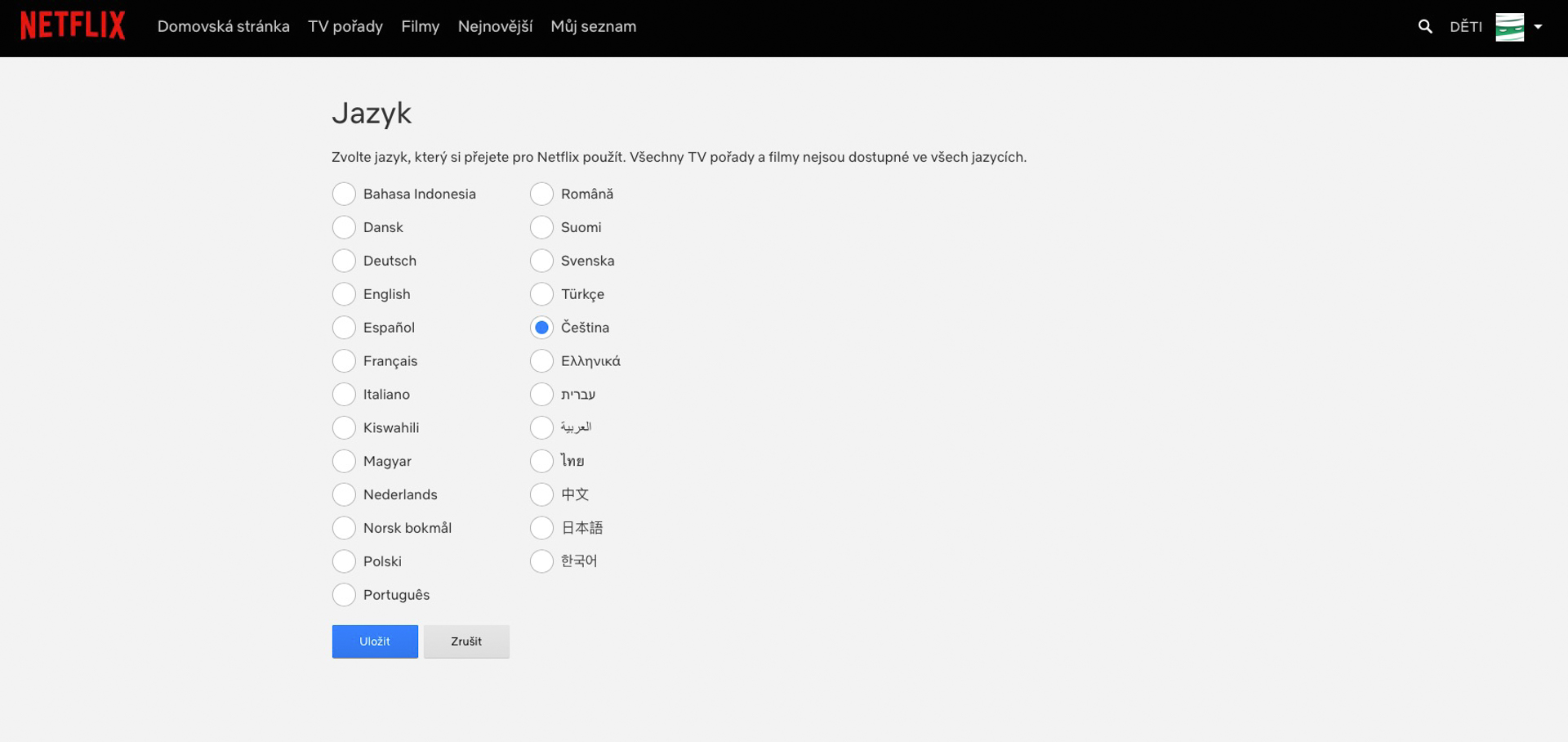1568x742 pixels.
Task: Open the Nejnovější section
Action: click(495, 26)
